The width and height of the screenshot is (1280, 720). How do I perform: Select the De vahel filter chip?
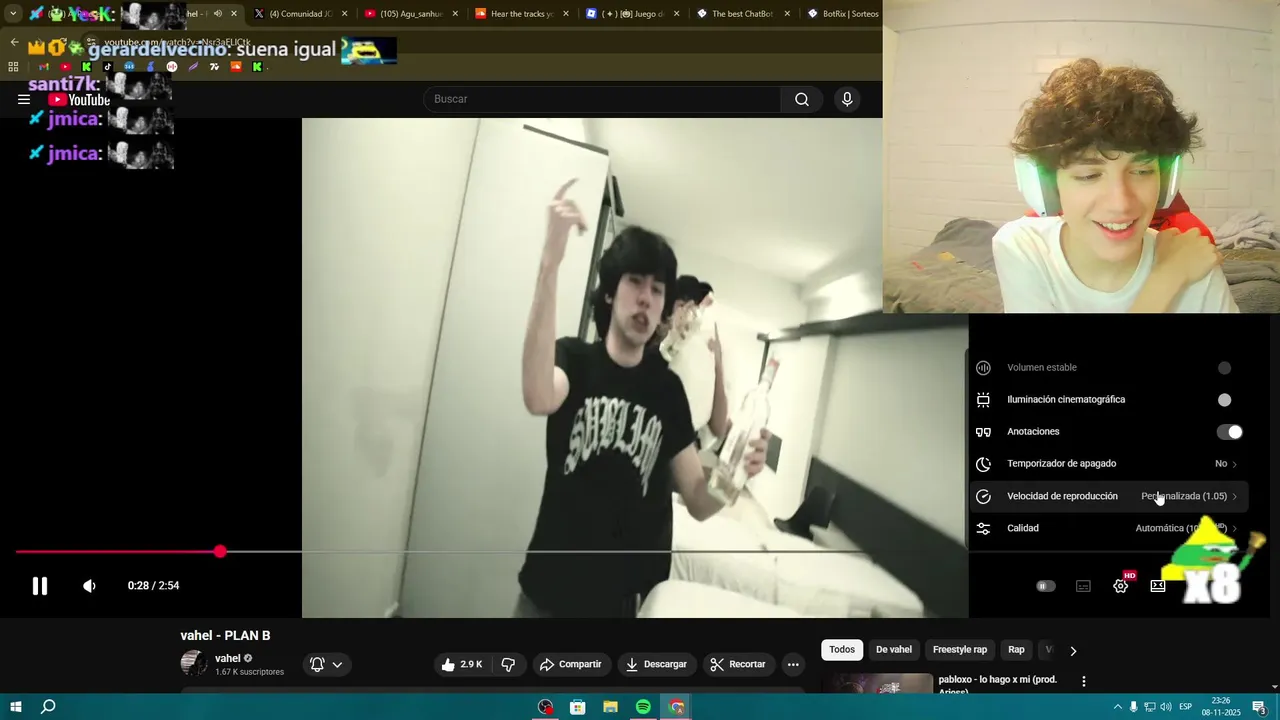point(894,650)
